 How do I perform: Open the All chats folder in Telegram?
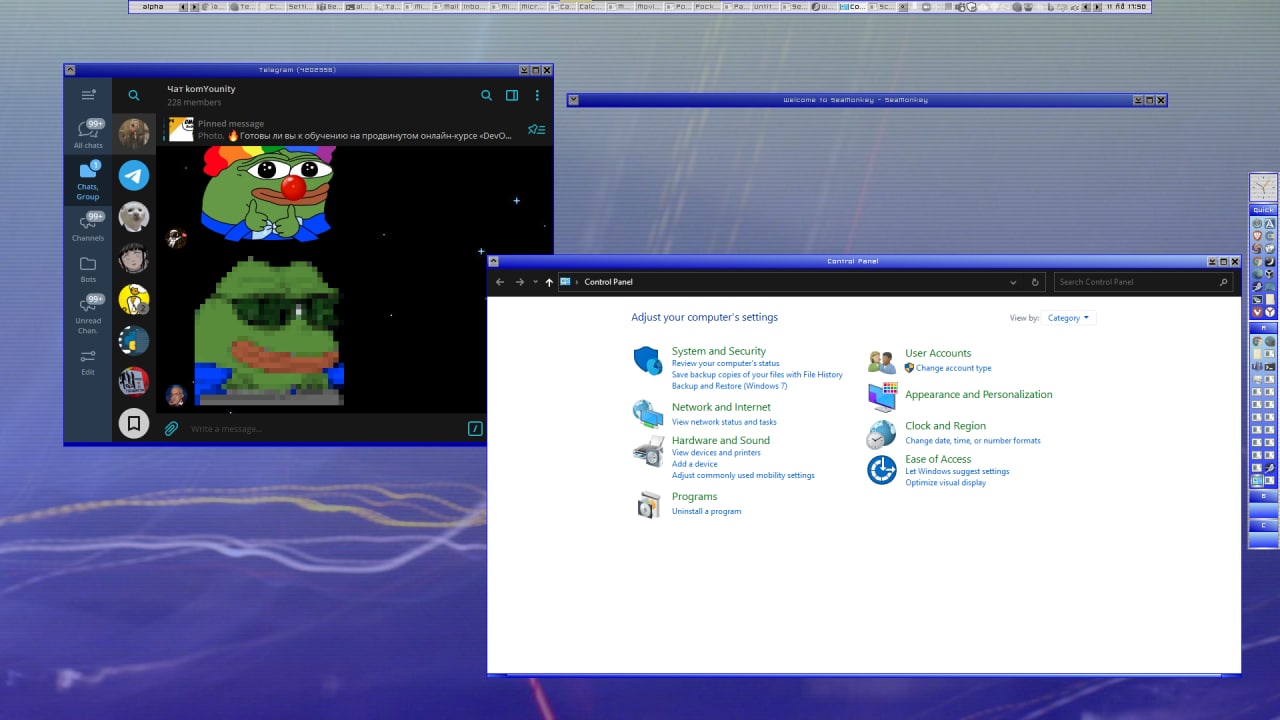coord(88,134)
